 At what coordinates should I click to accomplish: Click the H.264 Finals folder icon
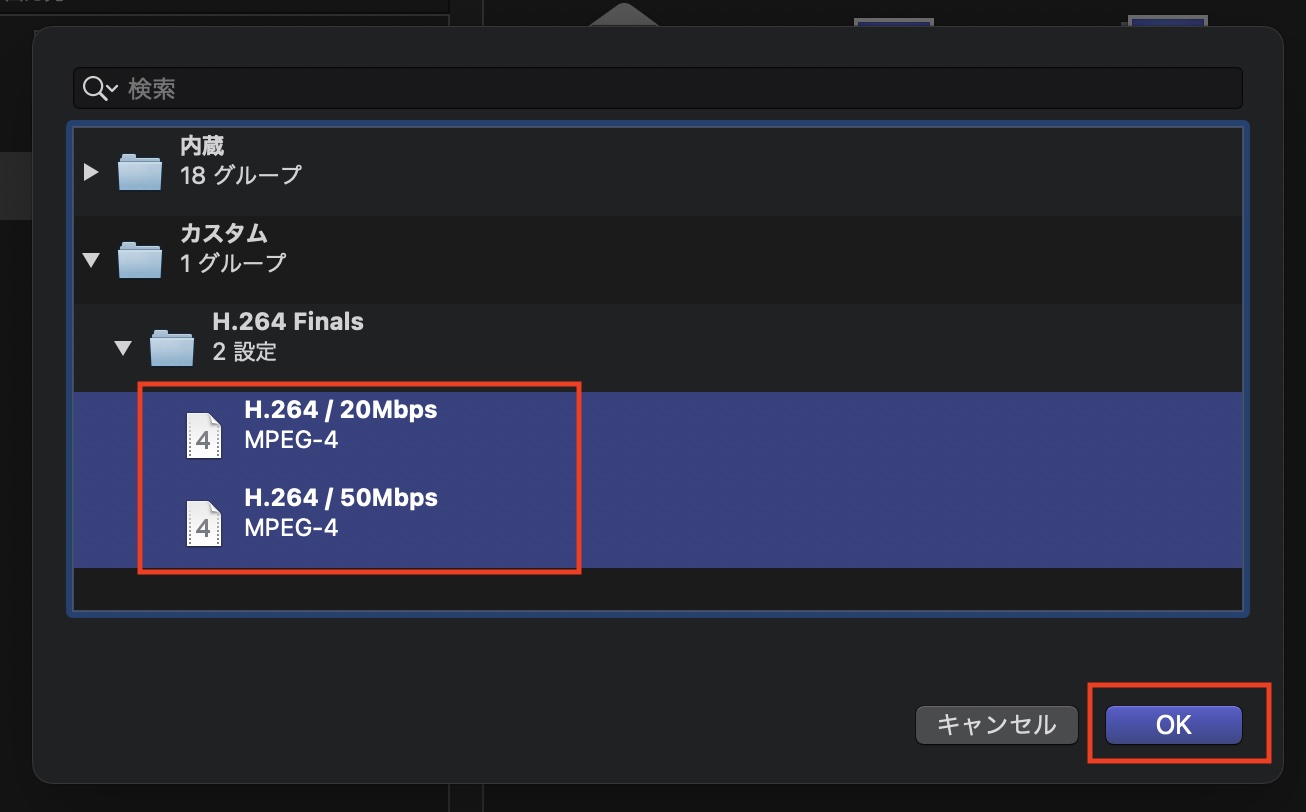pyautogui.click(x=171, y=349)
